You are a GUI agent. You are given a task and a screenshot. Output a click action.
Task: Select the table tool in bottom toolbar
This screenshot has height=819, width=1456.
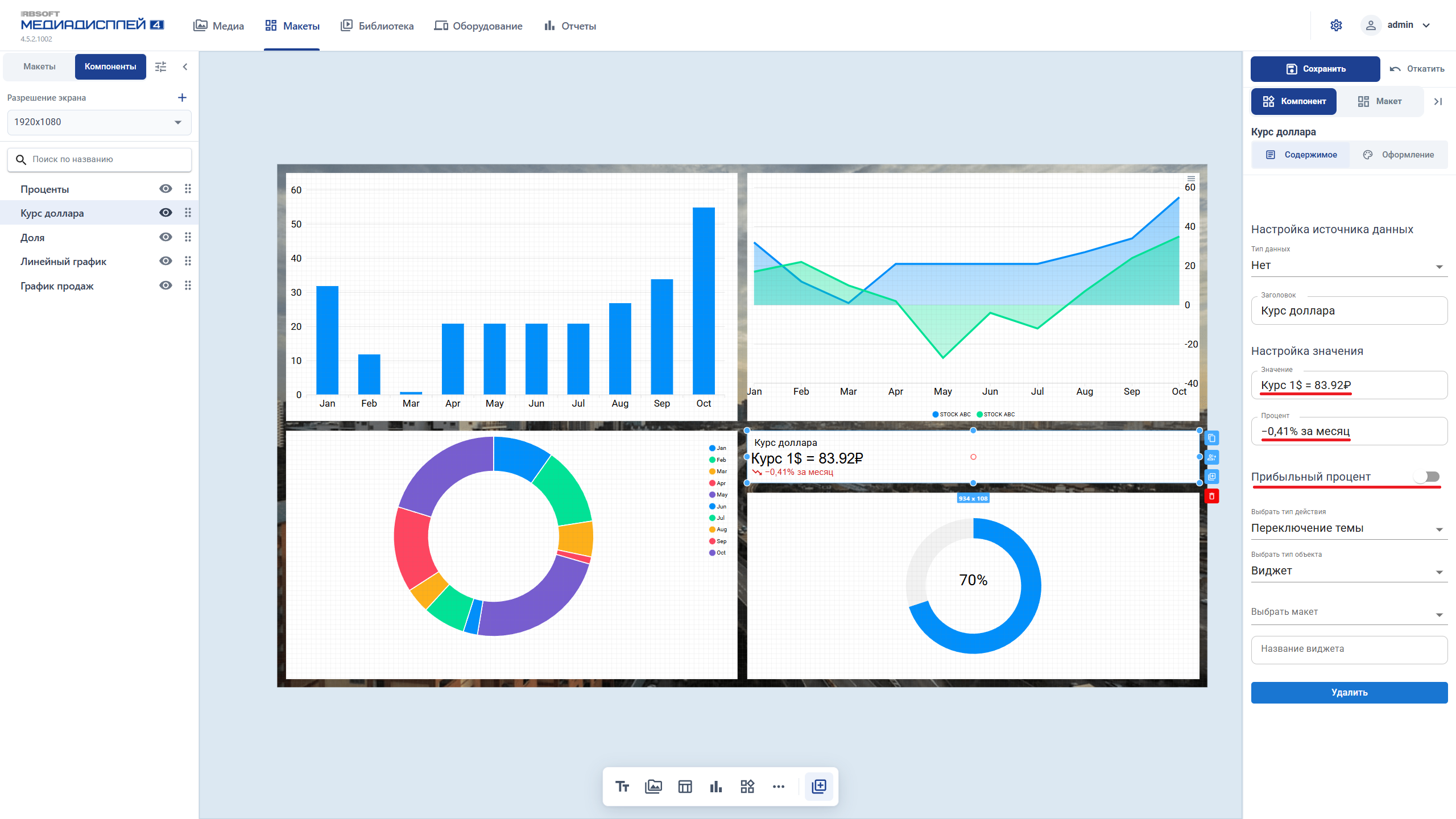click(x=685, y=787)
